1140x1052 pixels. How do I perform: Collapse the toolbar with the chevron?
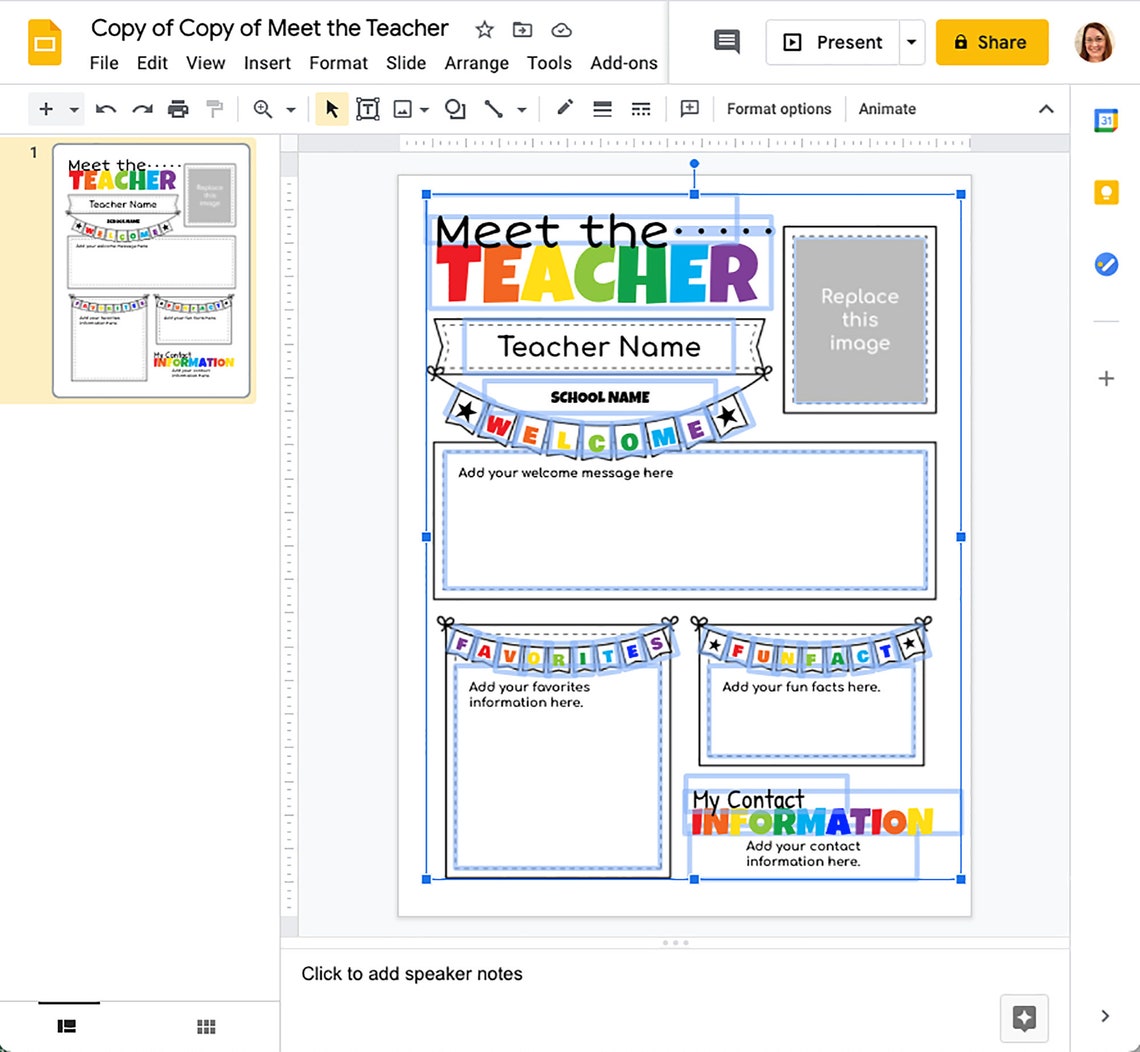pyautogui.click(x=1046, y=109)
